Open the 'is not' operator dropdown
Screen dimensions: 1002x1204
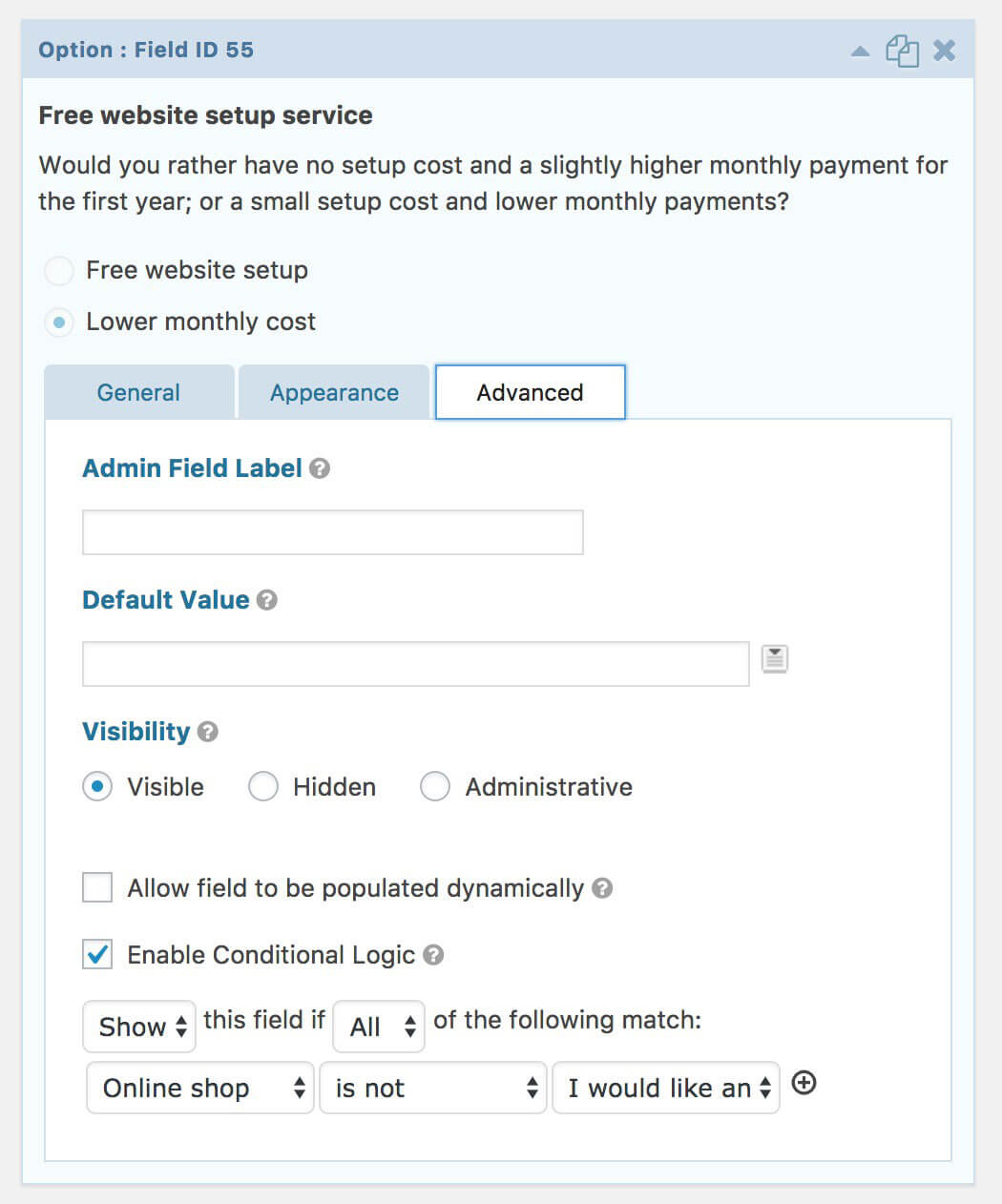pos(433,1089)
